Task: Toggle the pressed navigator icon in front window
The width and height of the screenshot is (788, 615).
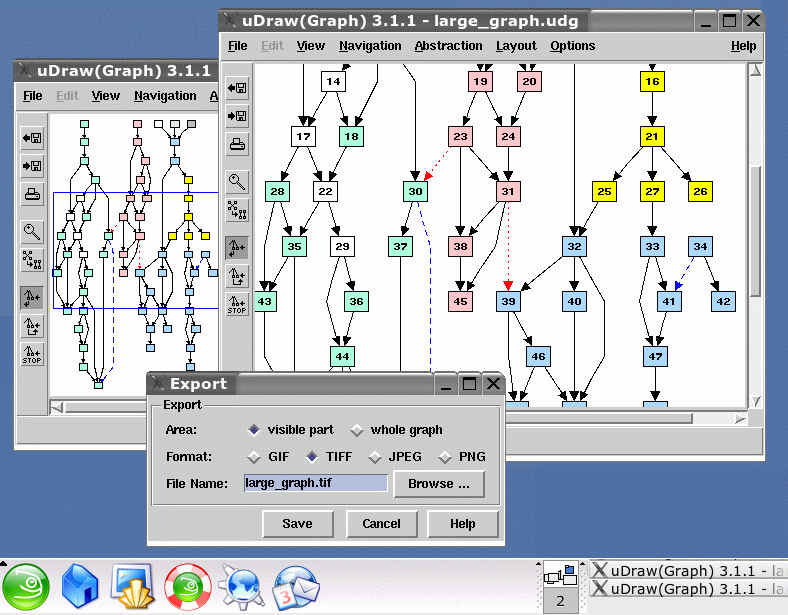Action: (x=237, y=248)
